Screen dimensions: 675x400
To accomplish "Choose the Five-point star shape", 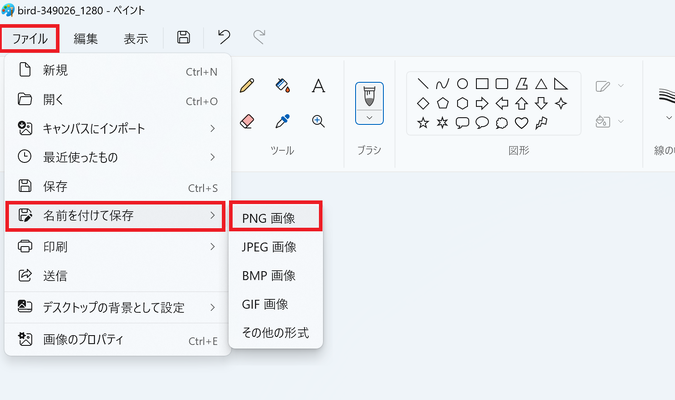I will [423, 123].
